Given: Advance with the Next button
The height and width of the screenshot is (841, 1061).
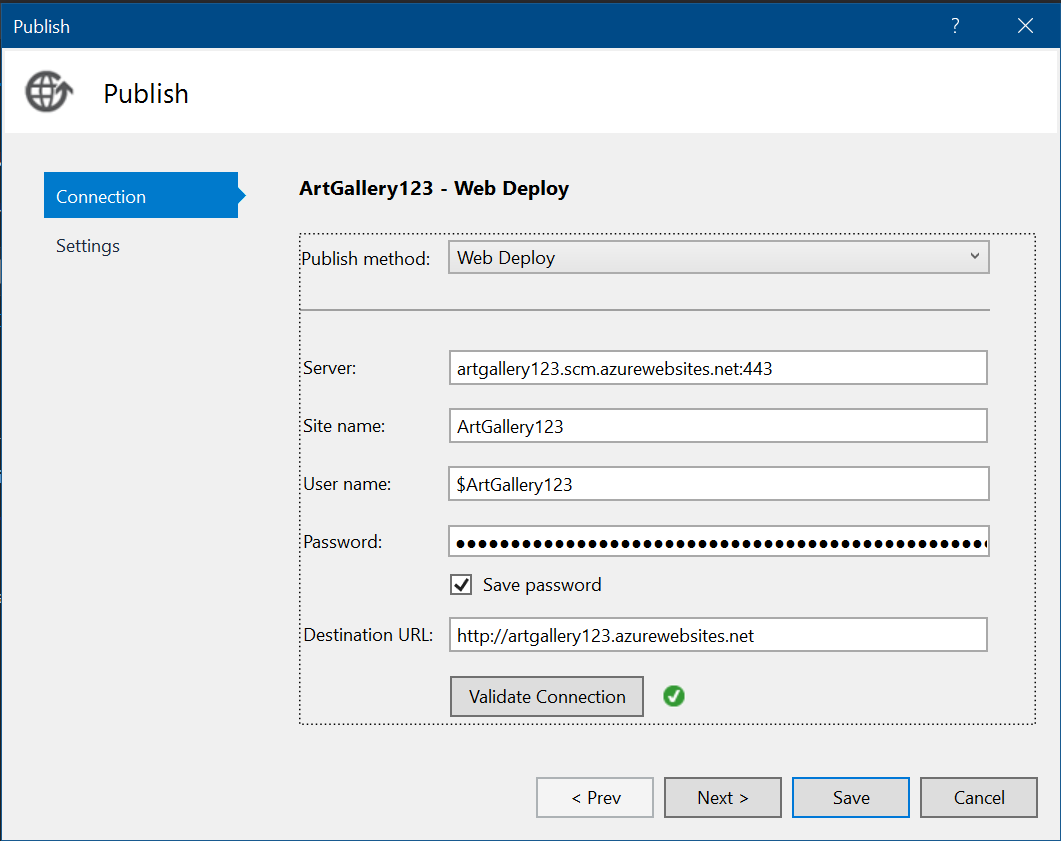Looking at the screenshot, I should click(723, 797).
